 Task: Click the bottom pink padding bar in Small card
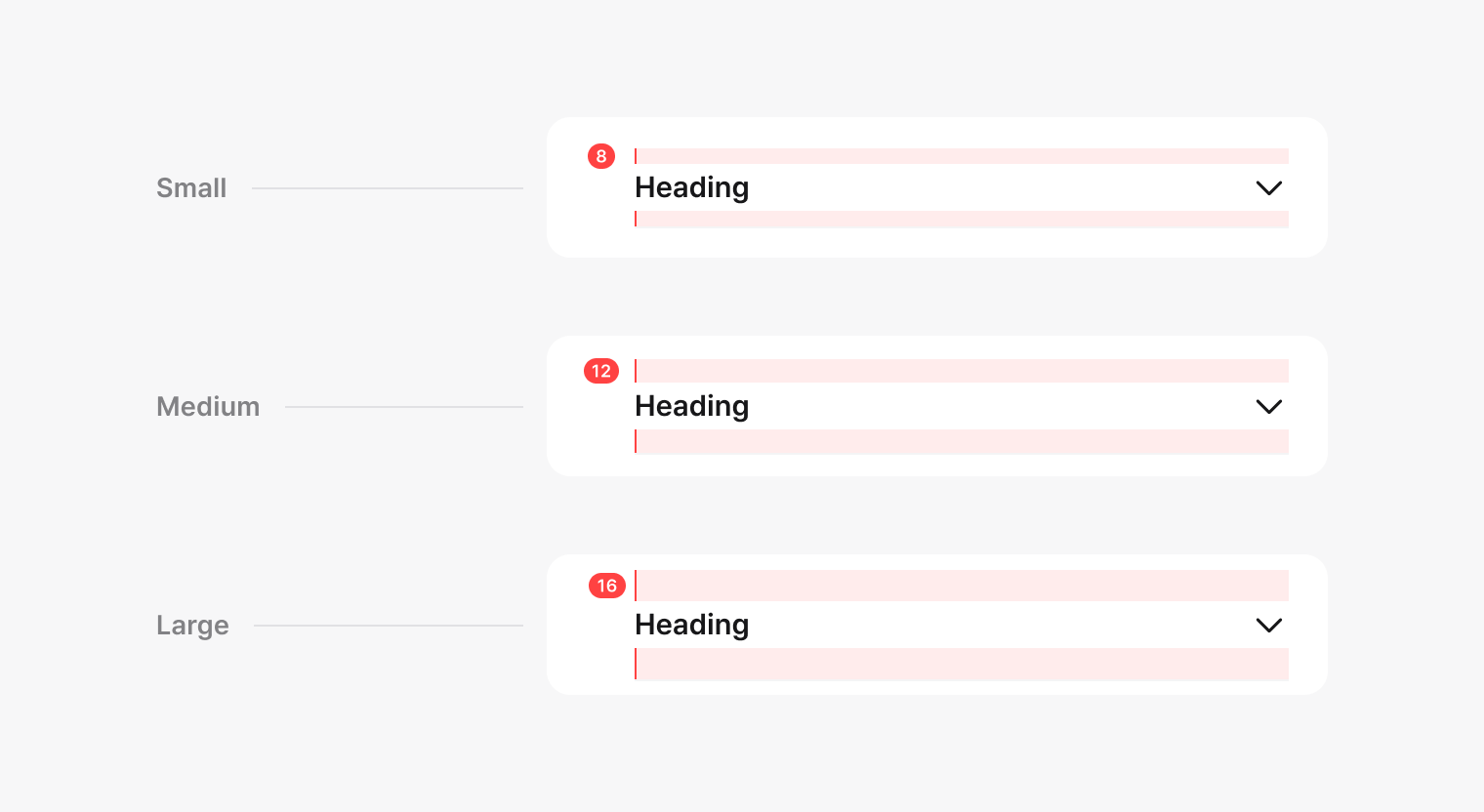962,220
